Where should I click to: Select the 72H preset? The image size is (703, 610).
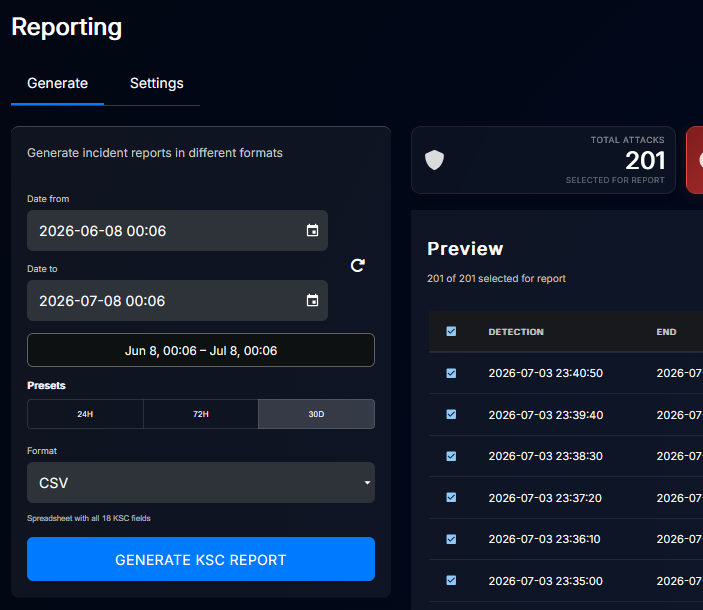201,414
